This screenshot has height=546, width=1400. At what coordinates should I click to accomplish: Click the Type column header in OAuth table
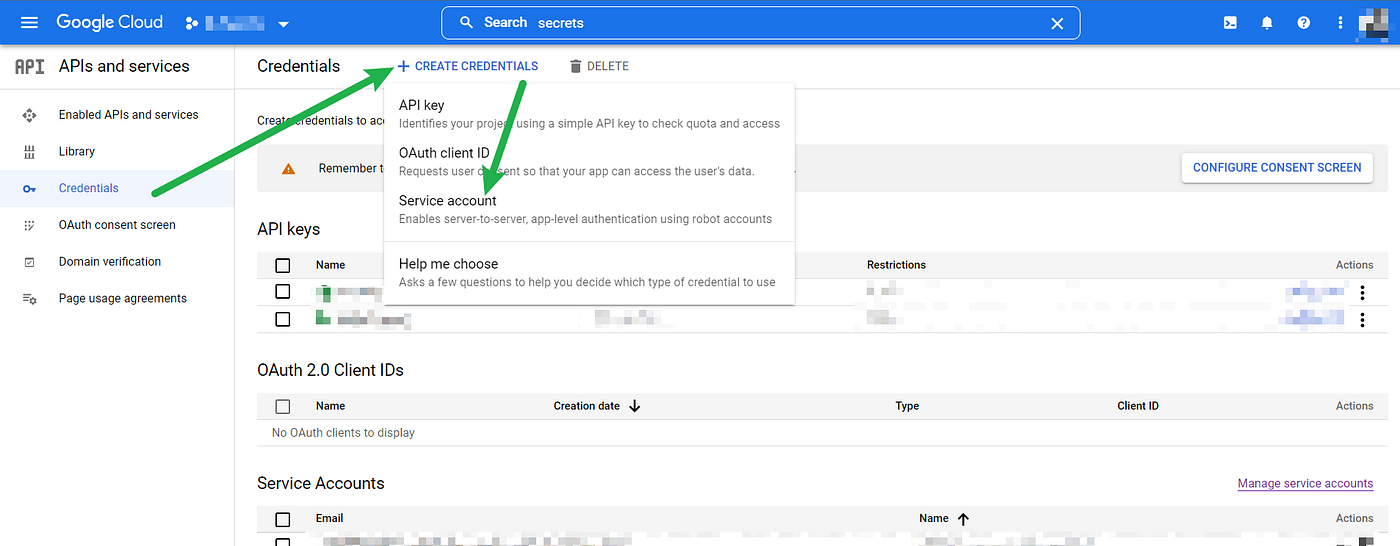(907, 406)
